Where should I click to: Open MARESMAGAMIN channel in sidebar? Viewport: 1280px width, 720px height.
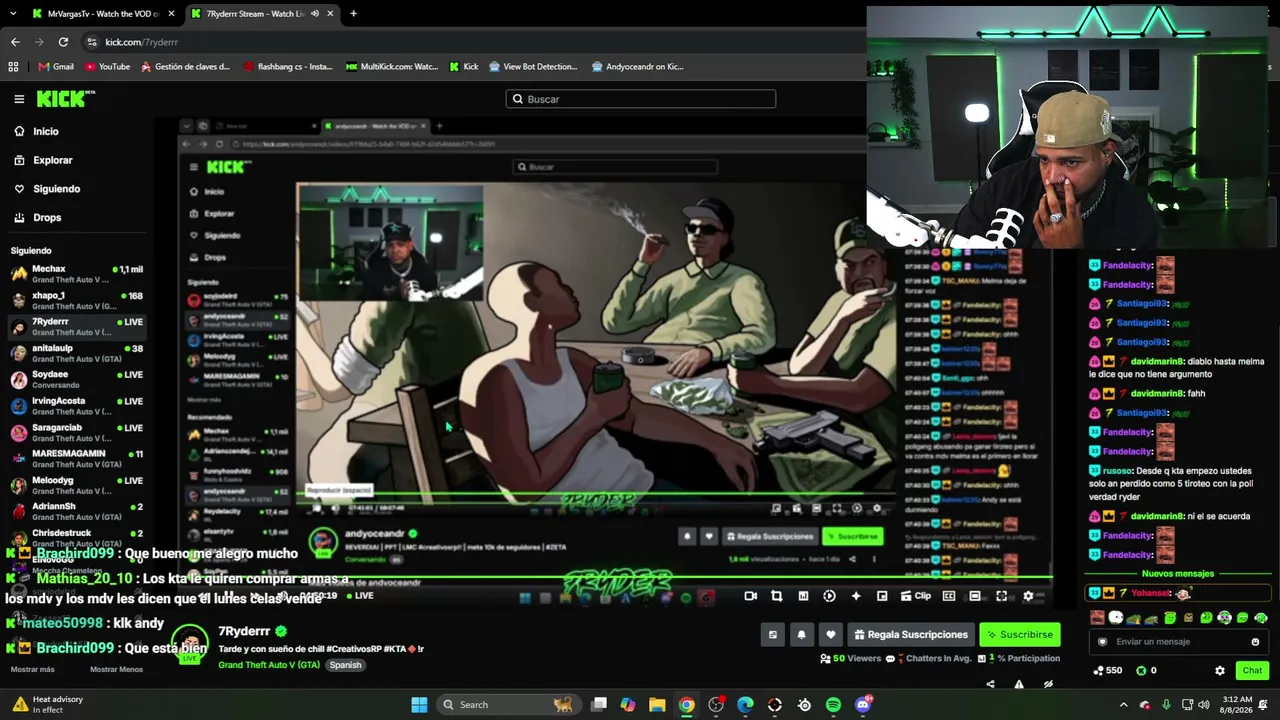tap(77, 458)
